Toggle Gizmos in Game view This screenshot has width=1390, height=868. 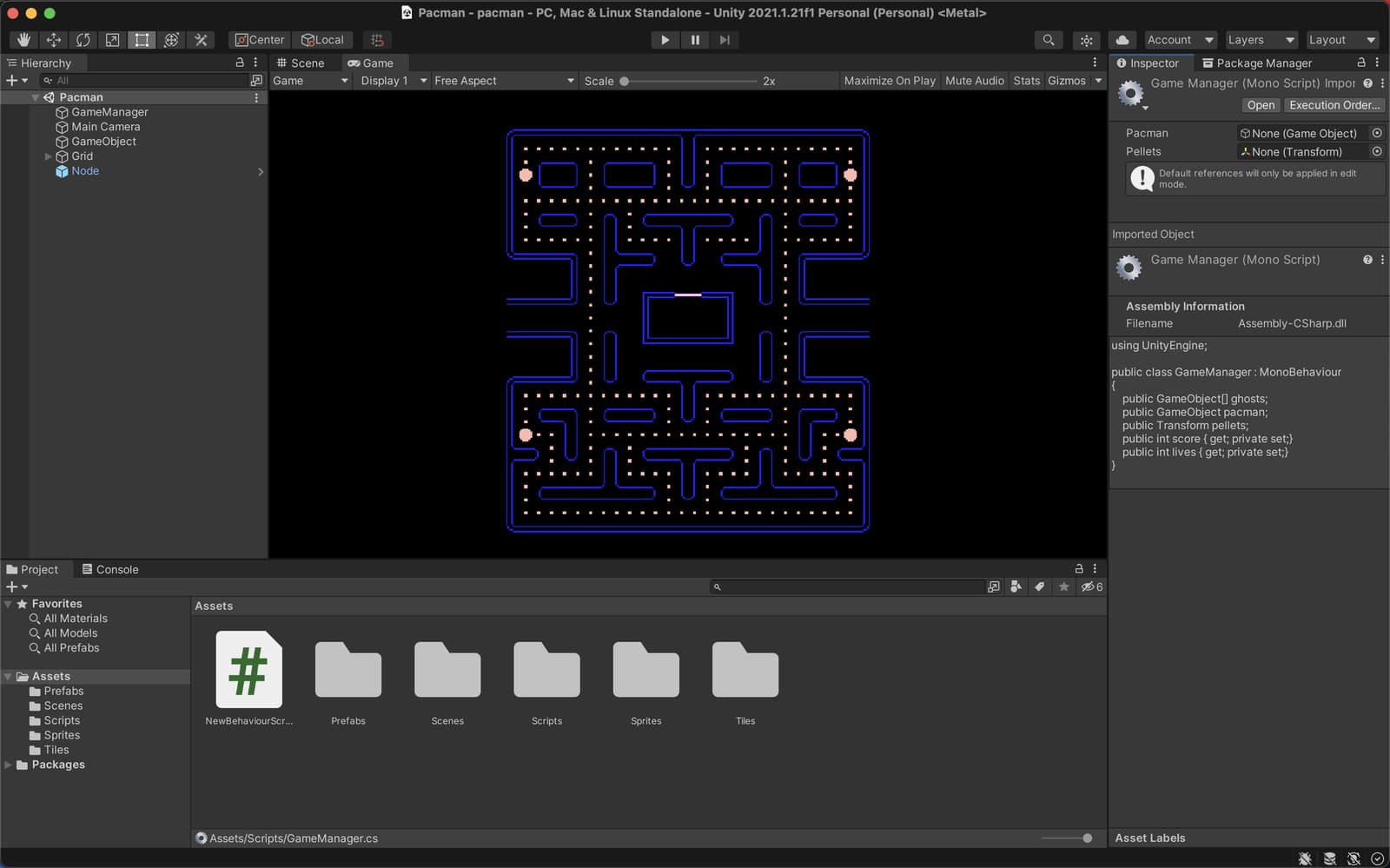coord(1067,81)
